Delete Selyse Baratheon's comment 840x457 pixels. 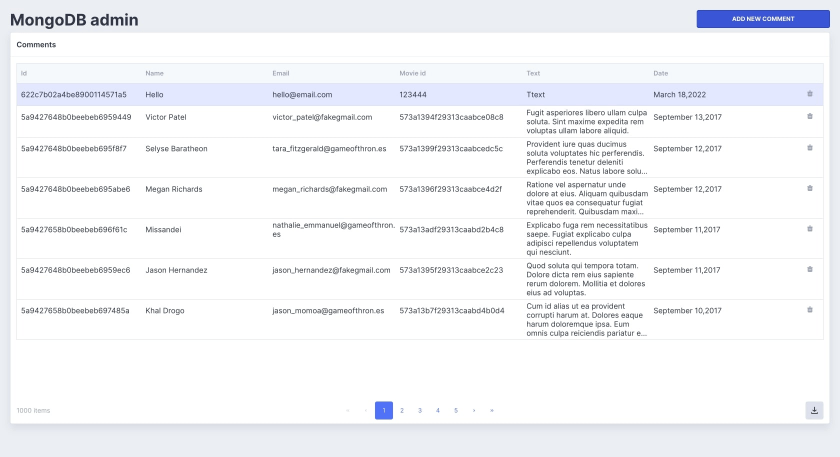click(x=809, y=148)
